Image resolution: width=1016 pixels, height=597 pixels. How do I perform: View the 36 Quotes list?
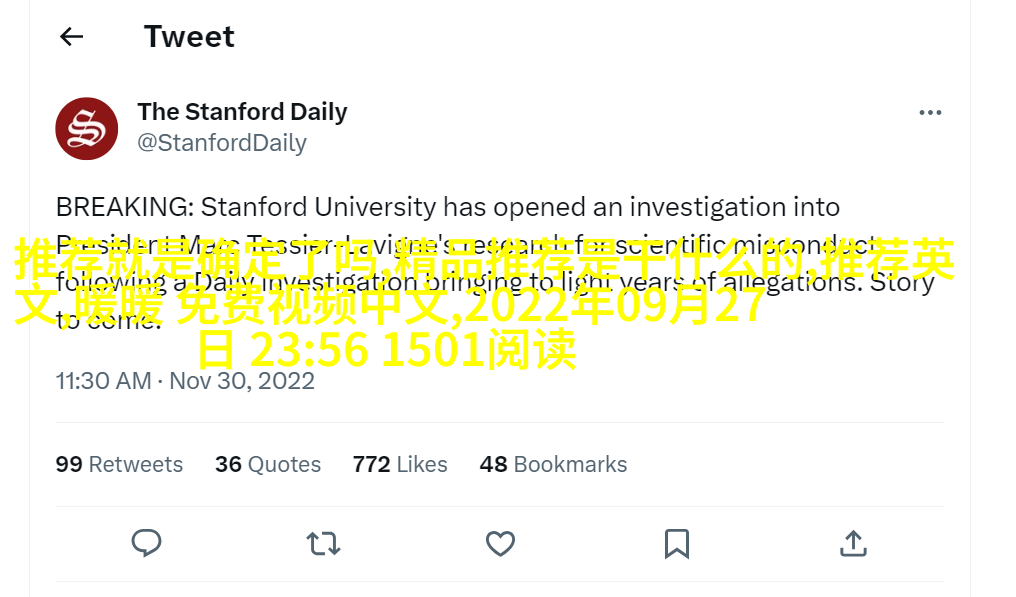tap(268, 464)
